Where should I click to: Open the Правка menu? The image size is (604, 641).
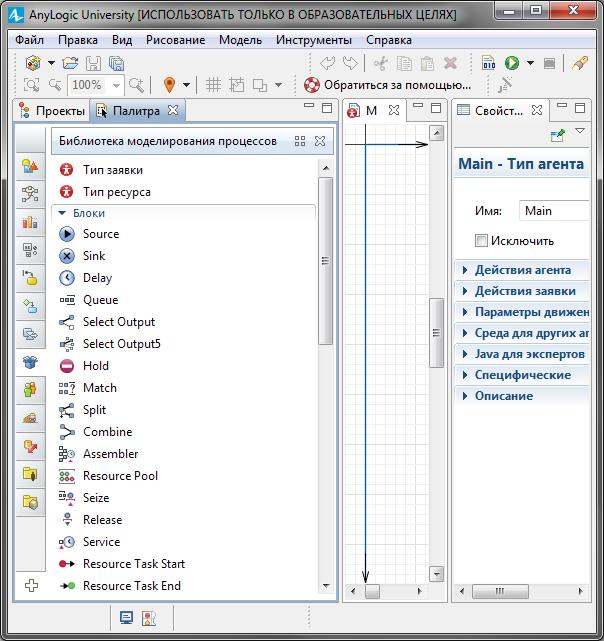[x=78, y=40]
